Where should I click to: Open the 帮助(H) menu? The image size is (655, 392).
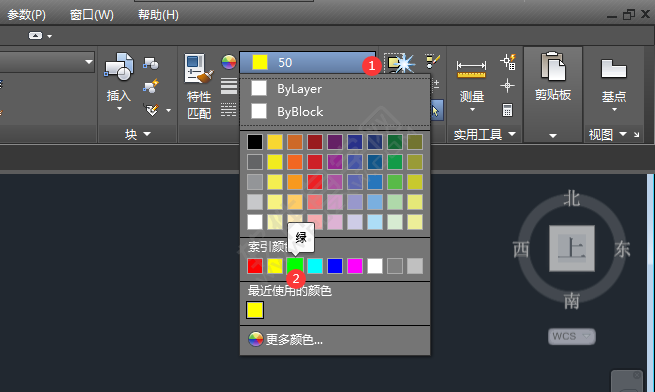click(158, 15)
